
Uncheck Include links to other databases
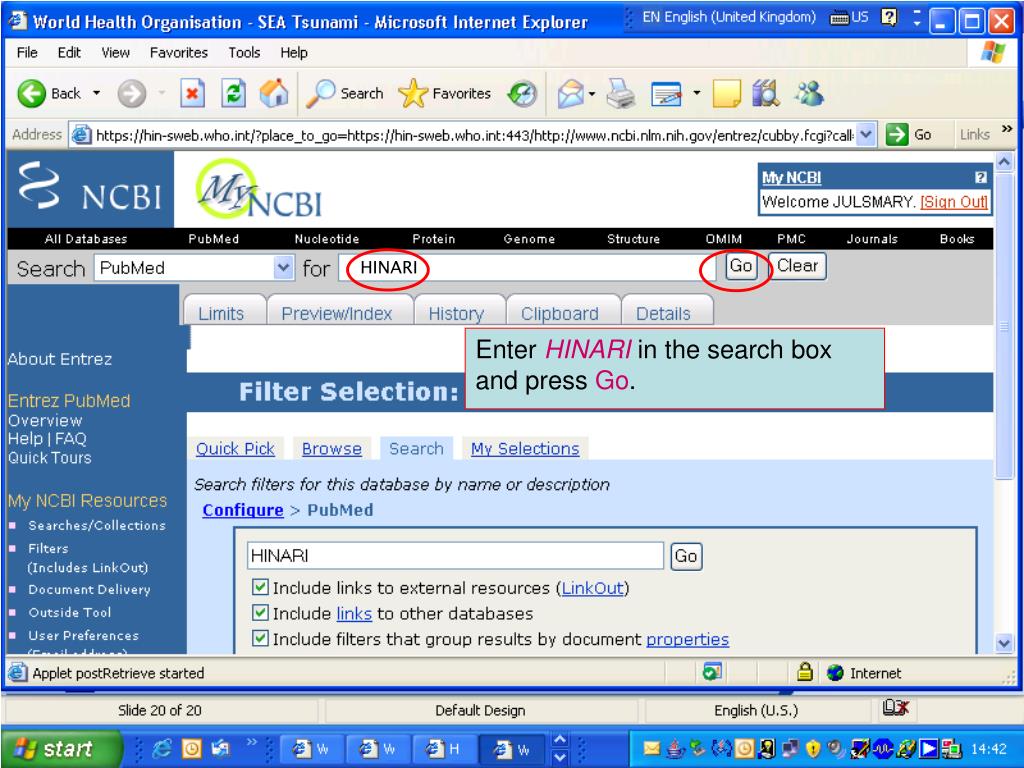tap(260, 613)
